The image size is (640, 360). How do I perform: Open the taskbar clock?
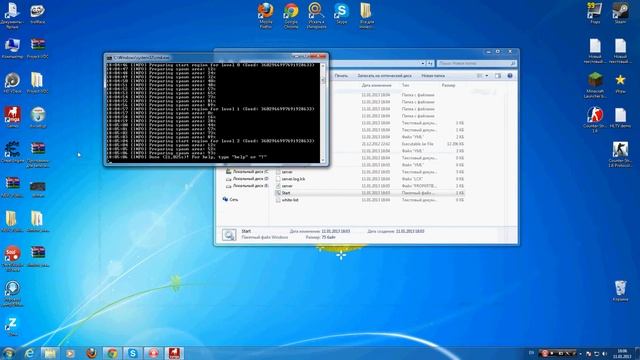click(622, 353)
